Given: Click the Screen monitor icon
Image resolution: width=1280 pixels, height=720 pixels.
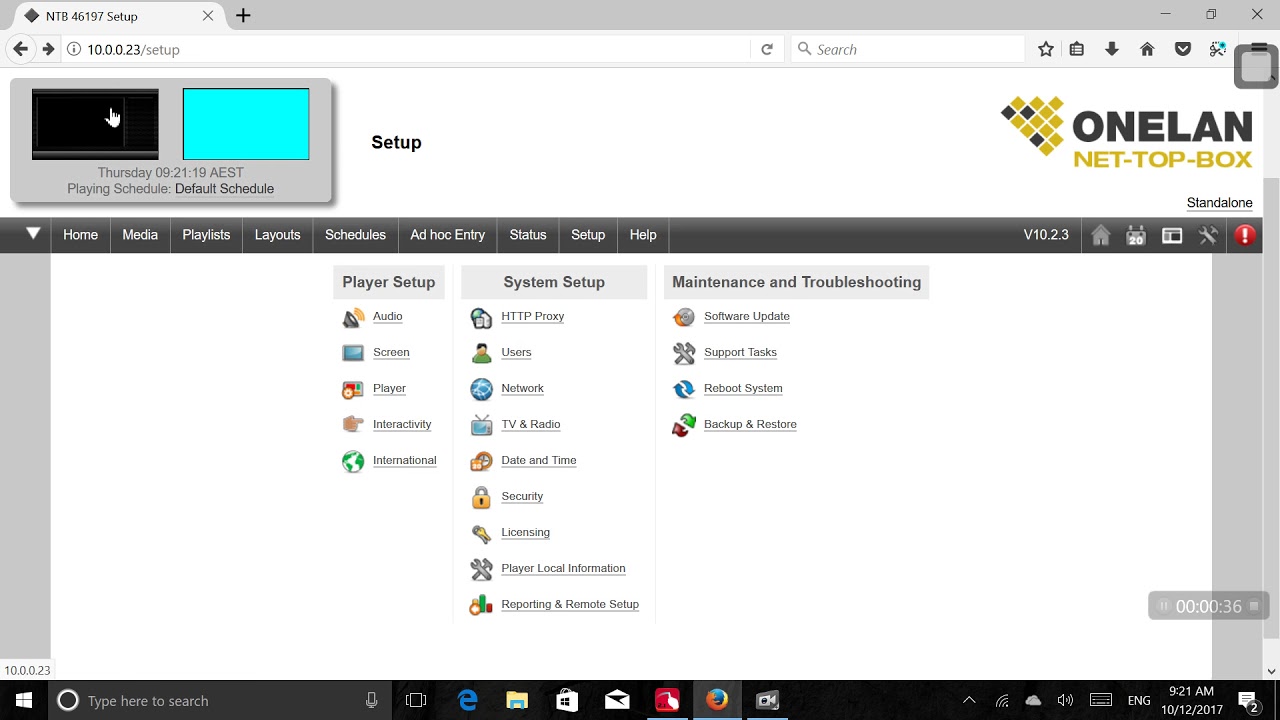Looking at the screenshot, I should tap(353, 353).
